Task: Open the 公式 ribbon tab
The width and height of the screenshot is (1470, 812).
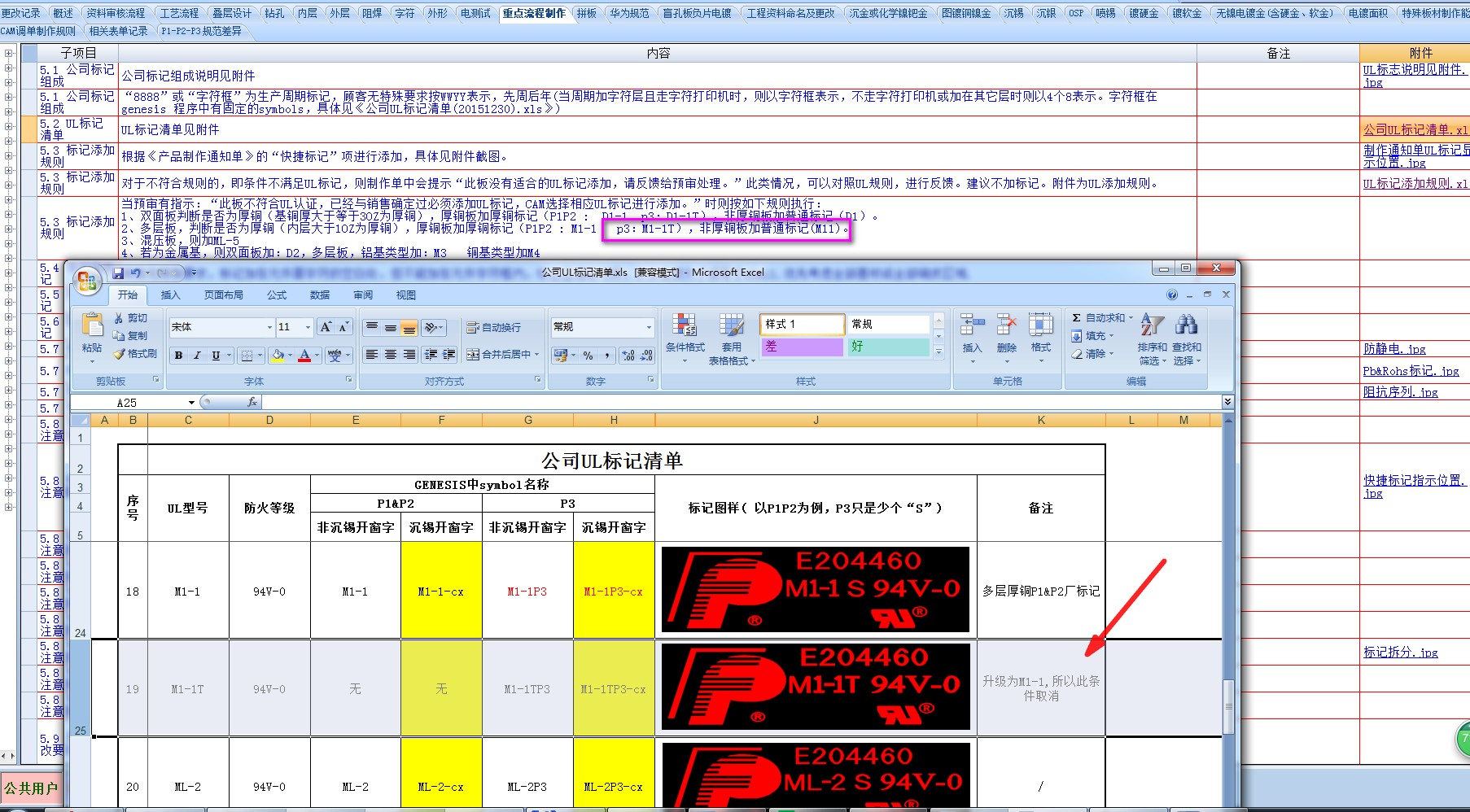Action: pyautogui.click(x=278, y=295)
